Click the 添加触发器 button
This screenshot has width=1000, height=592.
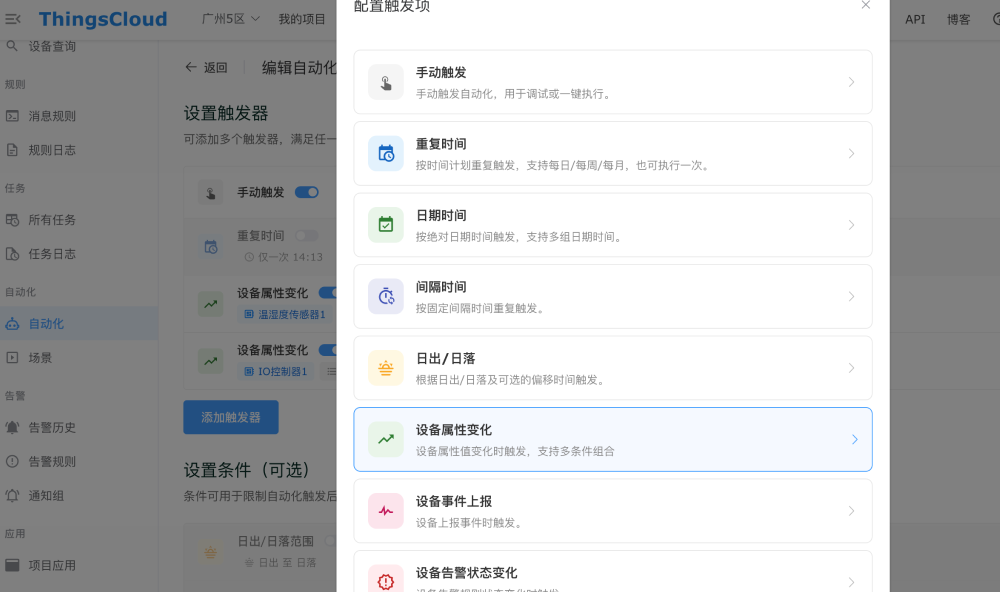pyautogui.click(x=230, y=417)
